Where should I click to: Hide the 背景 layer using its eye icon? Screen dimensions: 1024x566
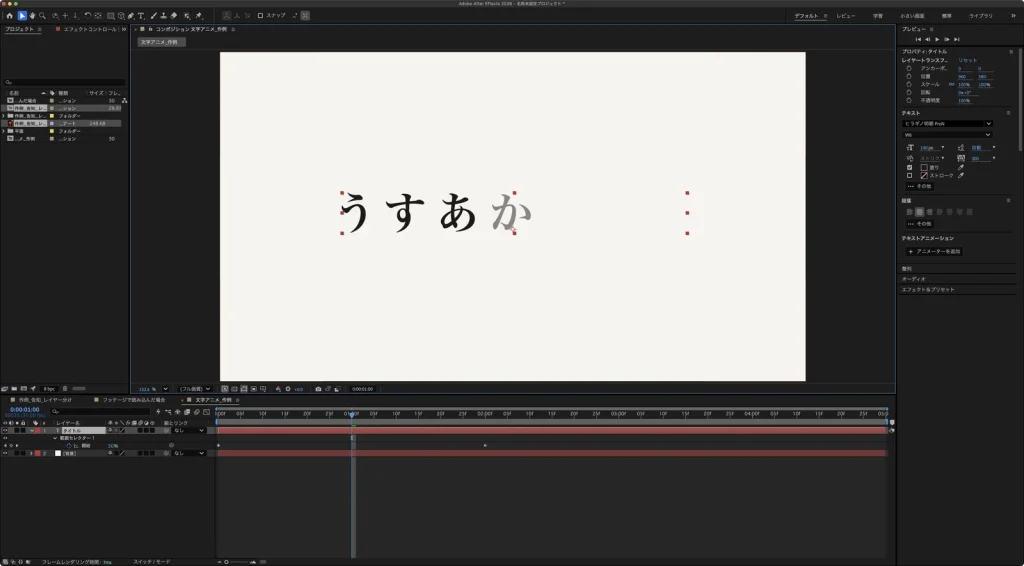(5, 453)
